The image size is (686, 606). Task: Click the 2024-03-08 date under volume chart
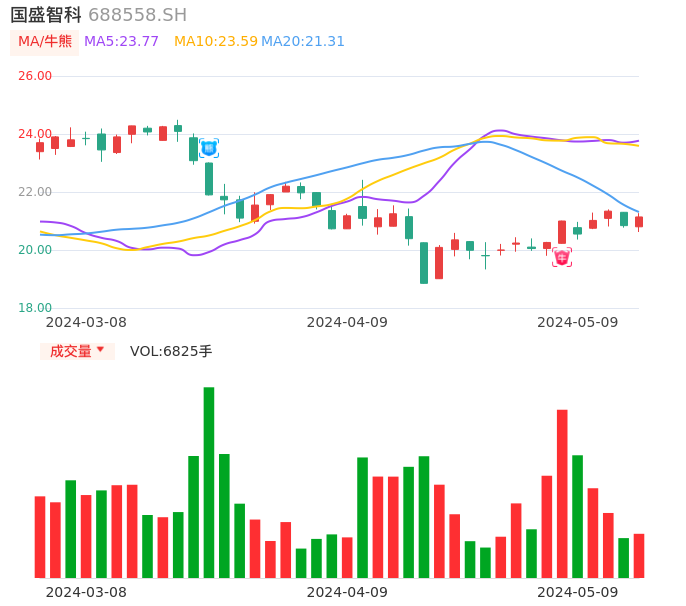coord(86,592)
